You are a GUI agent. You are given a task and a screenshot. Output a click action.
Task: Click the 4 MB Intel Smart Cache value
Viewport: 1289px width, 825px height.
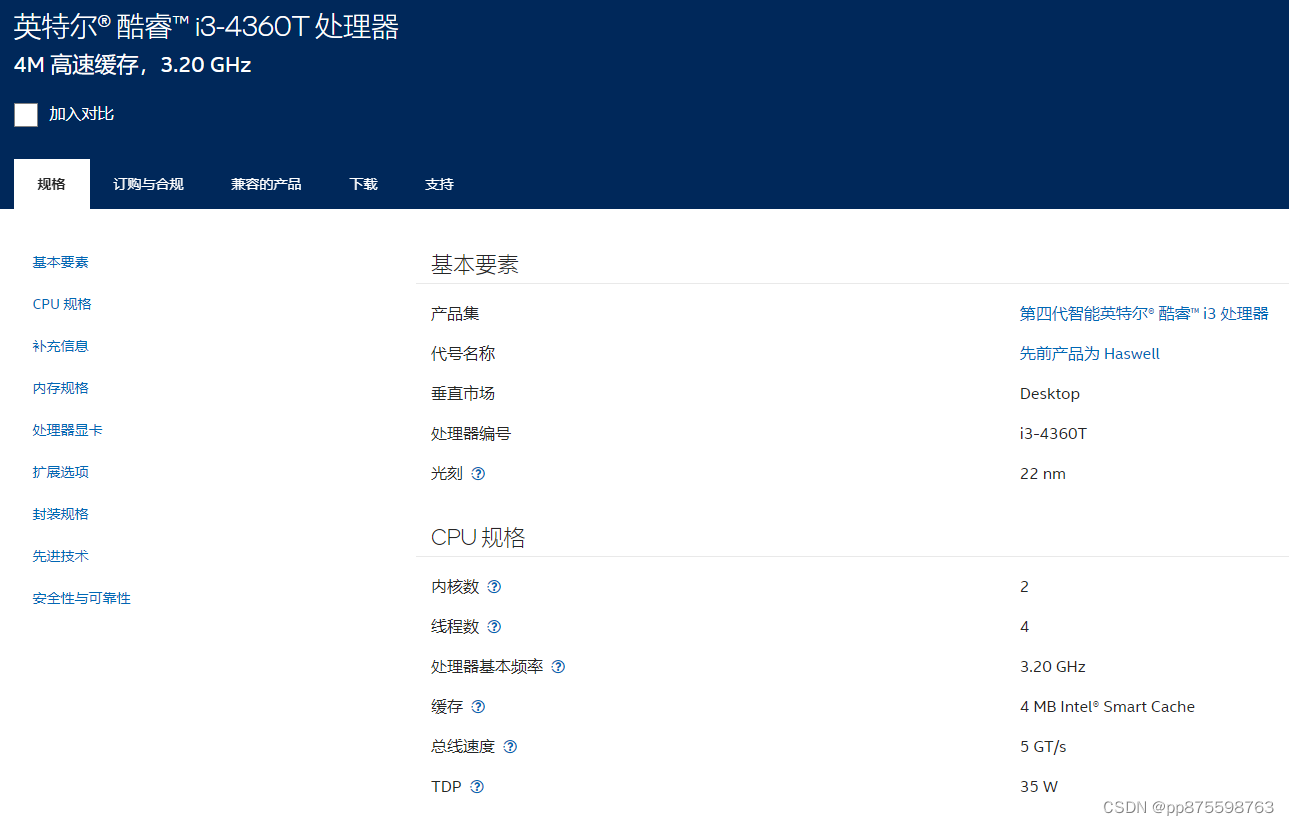click(1107, 707)
